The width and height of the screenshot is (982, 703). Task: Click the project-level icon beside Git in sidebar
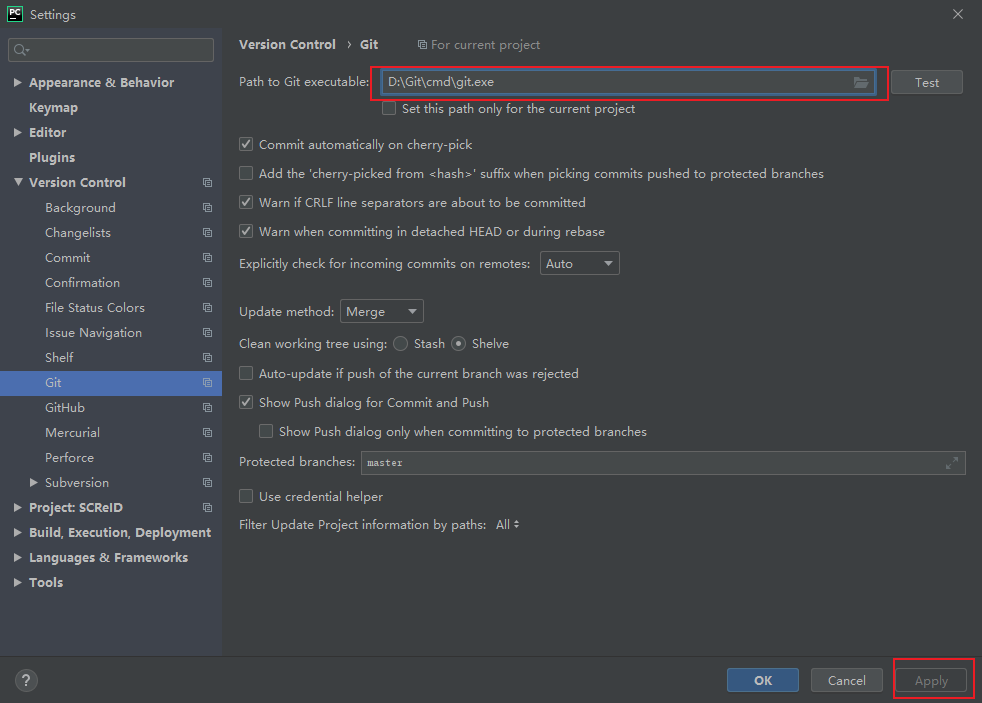point(207,382)
